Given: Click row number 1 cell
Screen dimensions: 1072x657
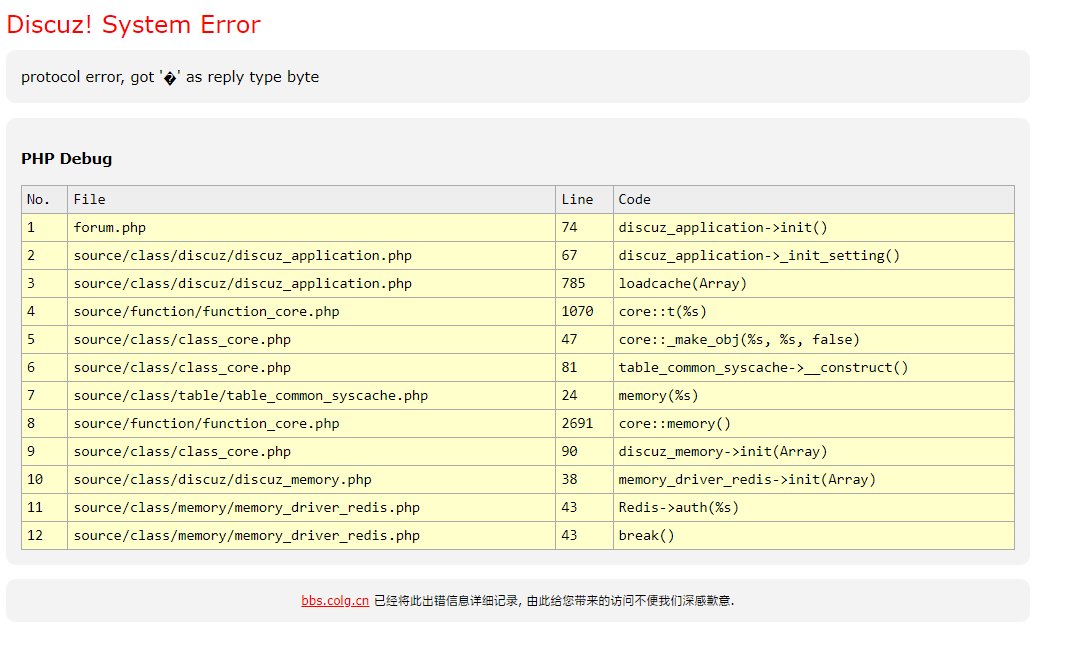Looking at the screenshot, I should pos(44,228).
